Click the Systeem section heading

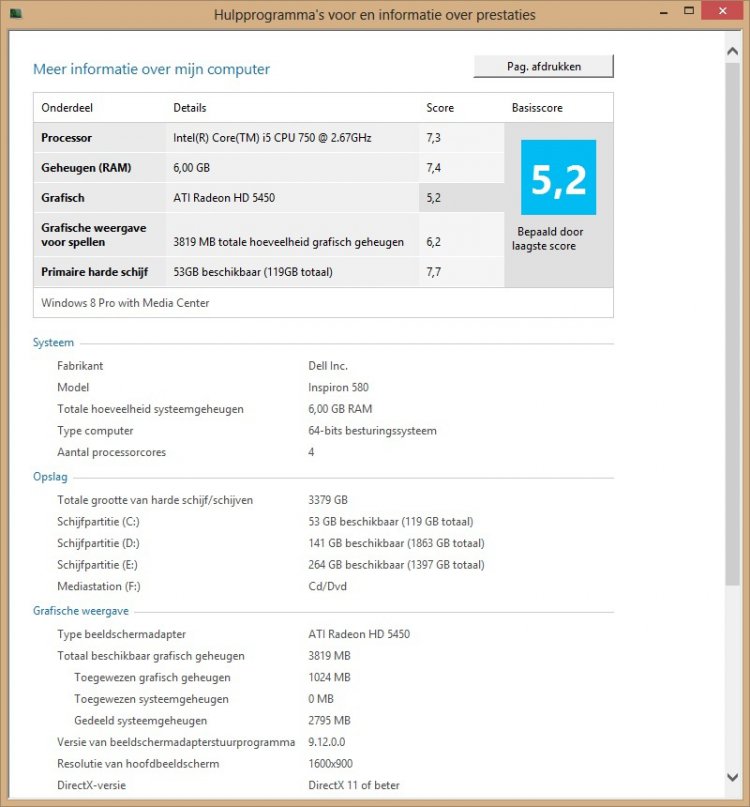click(53, 343)
